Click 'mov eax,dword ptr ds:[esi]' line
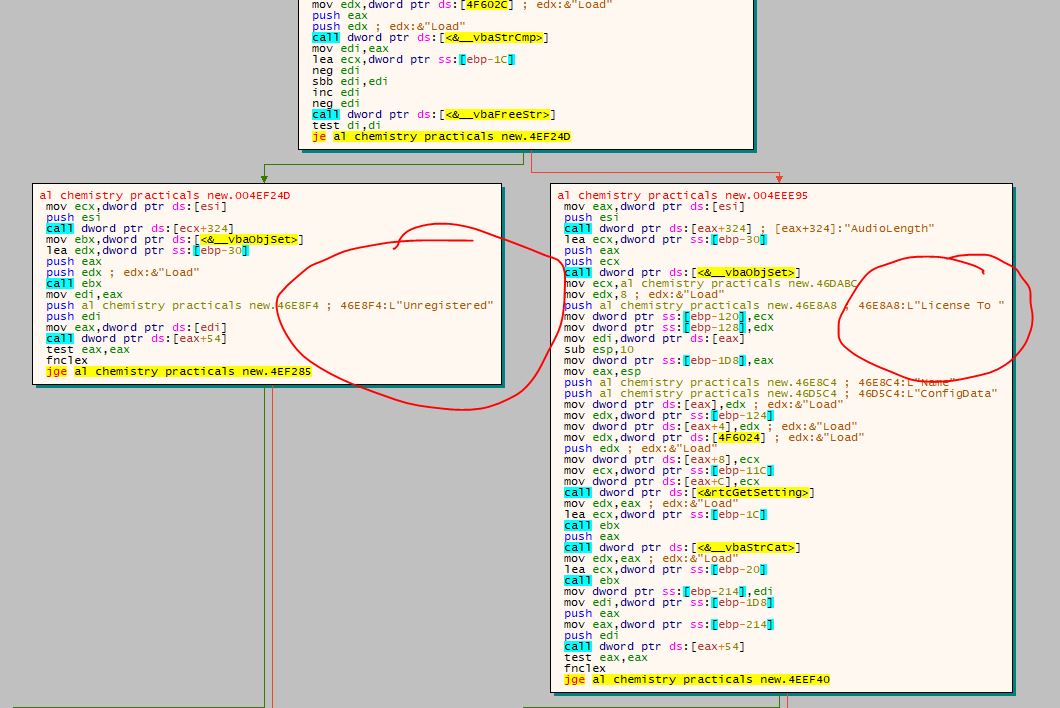This screenshot has height=708, width=1060. (x=654, y=206)
